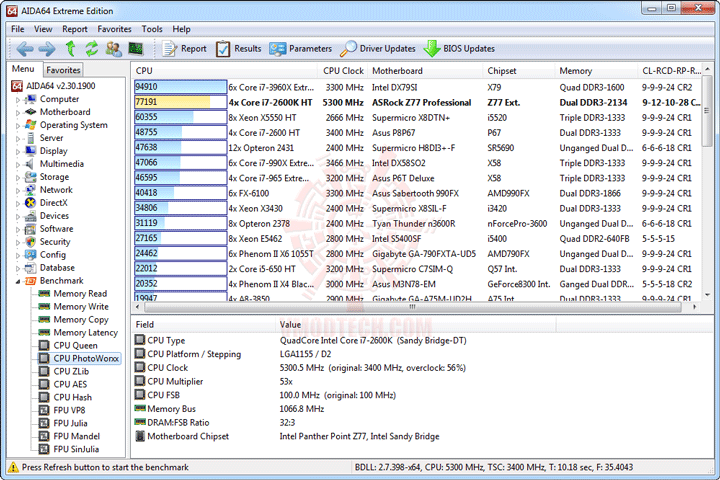Expand the Operating System tree node
720x480 pixels.
pyautogui.click(x=18, y=125)
